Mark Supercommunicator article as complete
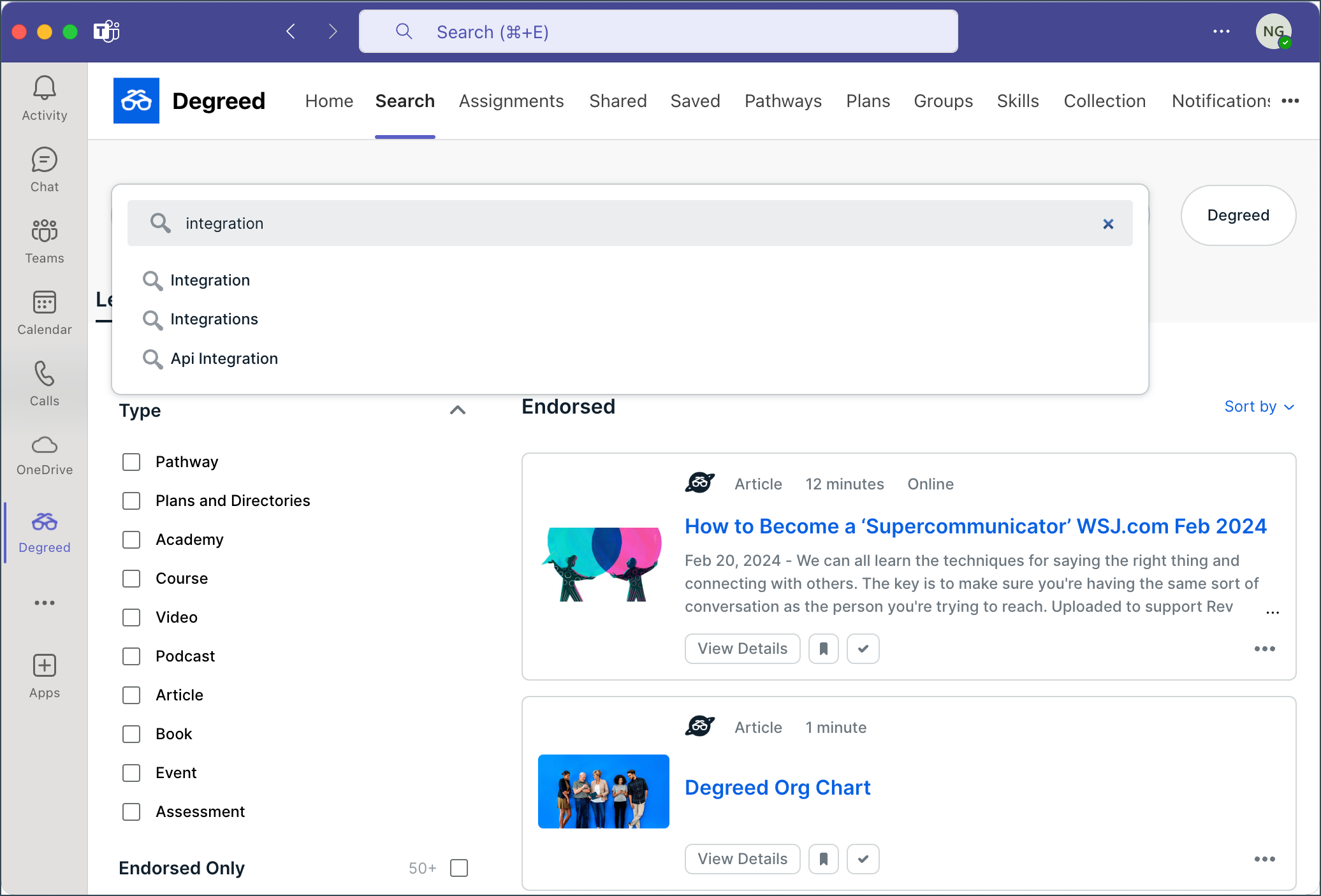The width and height of the screenshot is (1321, 896). click(863, 649)
